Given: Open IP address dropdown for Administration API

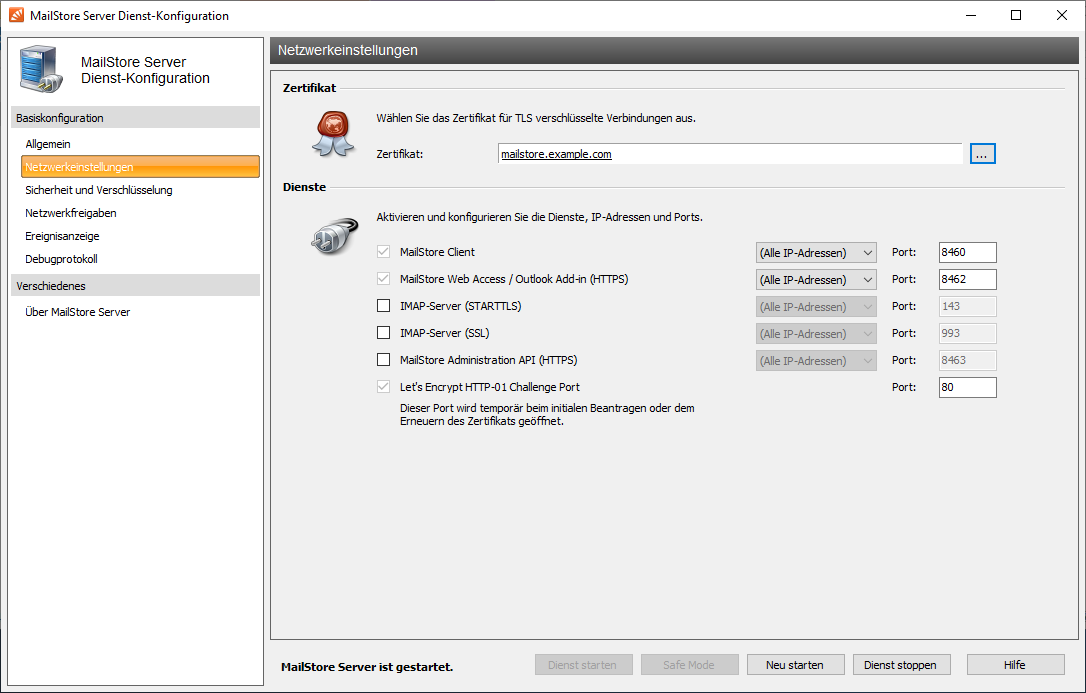Looking at the screenshot, I should pyautogui.click(x=816, y=361).
